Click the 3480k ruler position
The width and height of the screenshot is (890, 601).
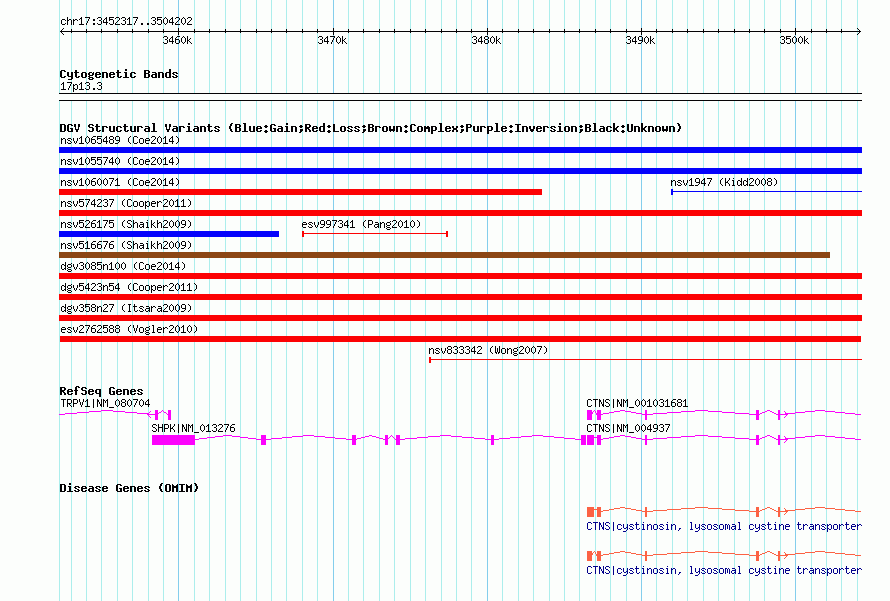(x=486, y=40)
